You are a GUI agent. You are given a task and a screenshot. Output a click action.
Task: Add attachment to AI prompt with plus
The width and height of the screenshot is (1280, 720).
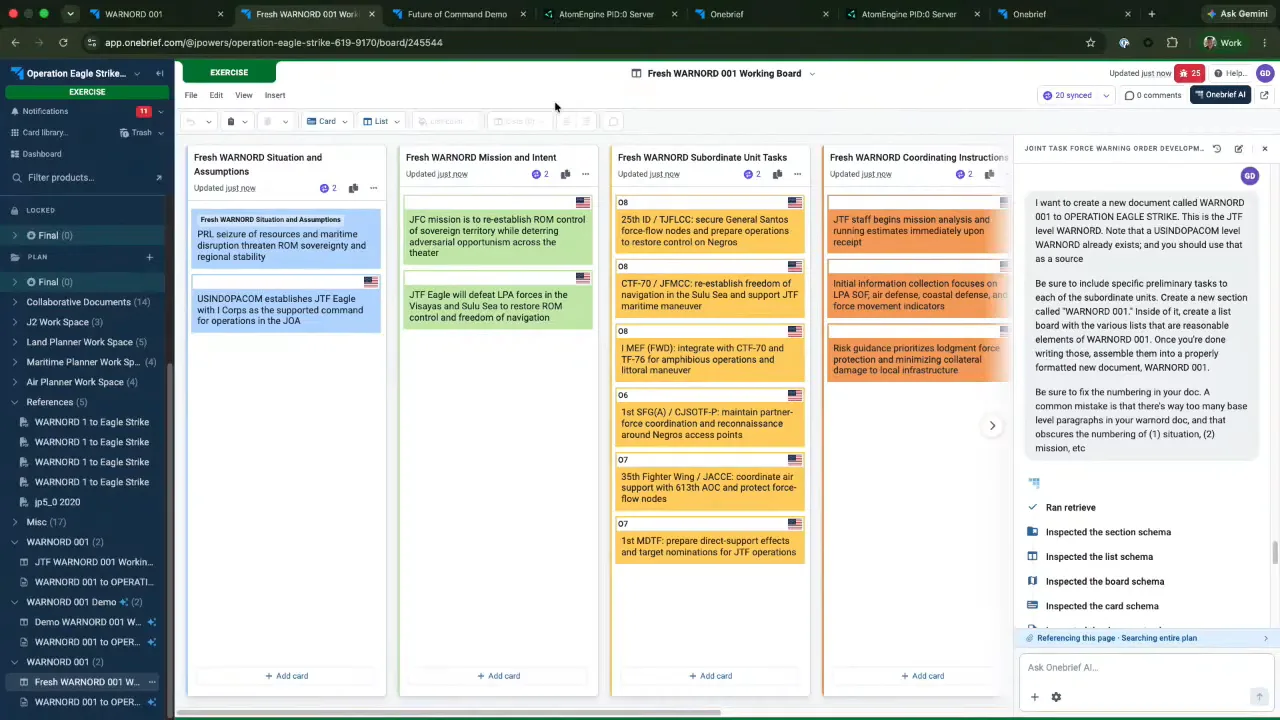tap(1035, 697)
